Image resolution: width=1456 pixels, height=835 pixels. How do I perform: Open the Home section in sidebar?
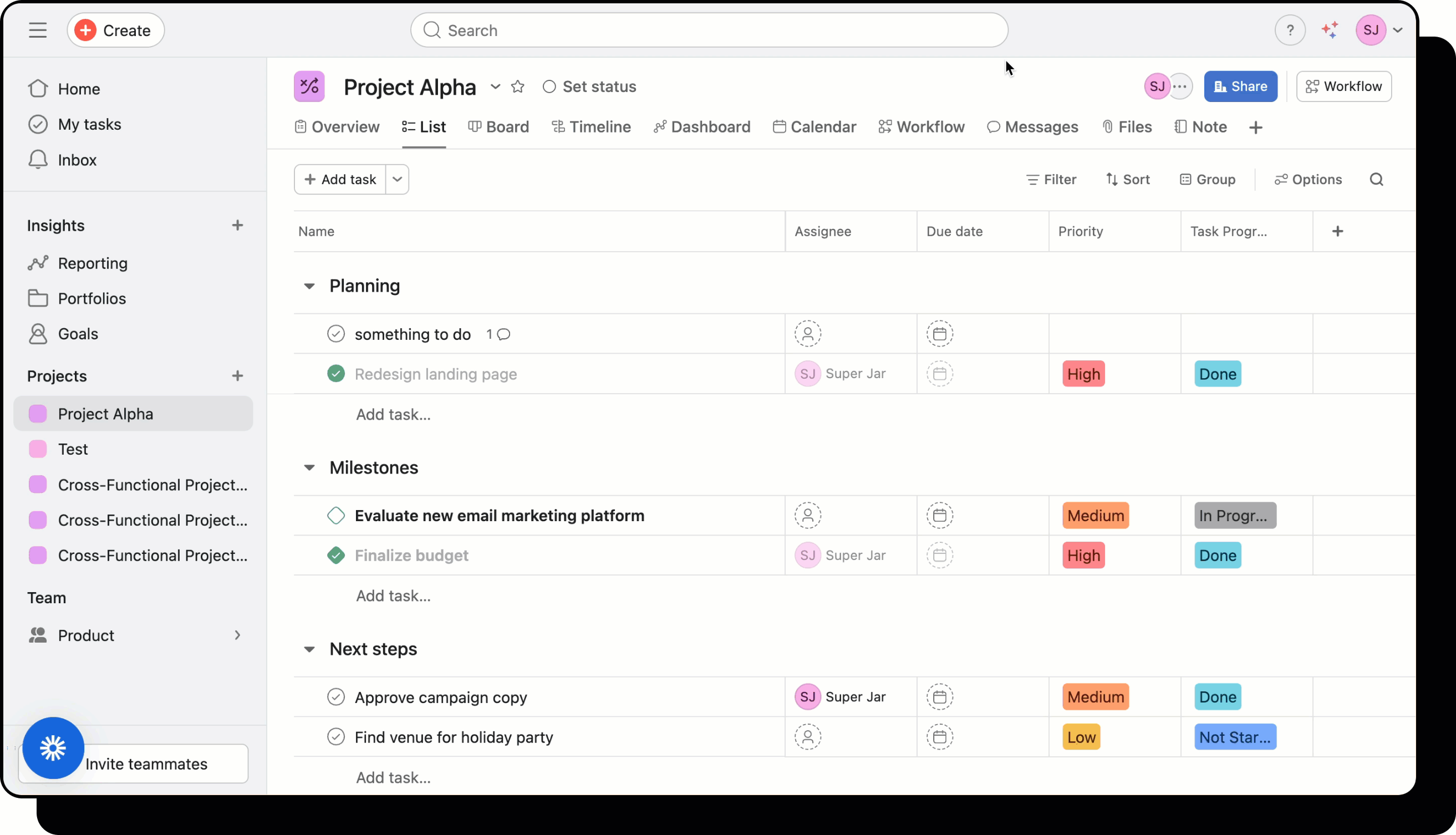coord(79,88)
